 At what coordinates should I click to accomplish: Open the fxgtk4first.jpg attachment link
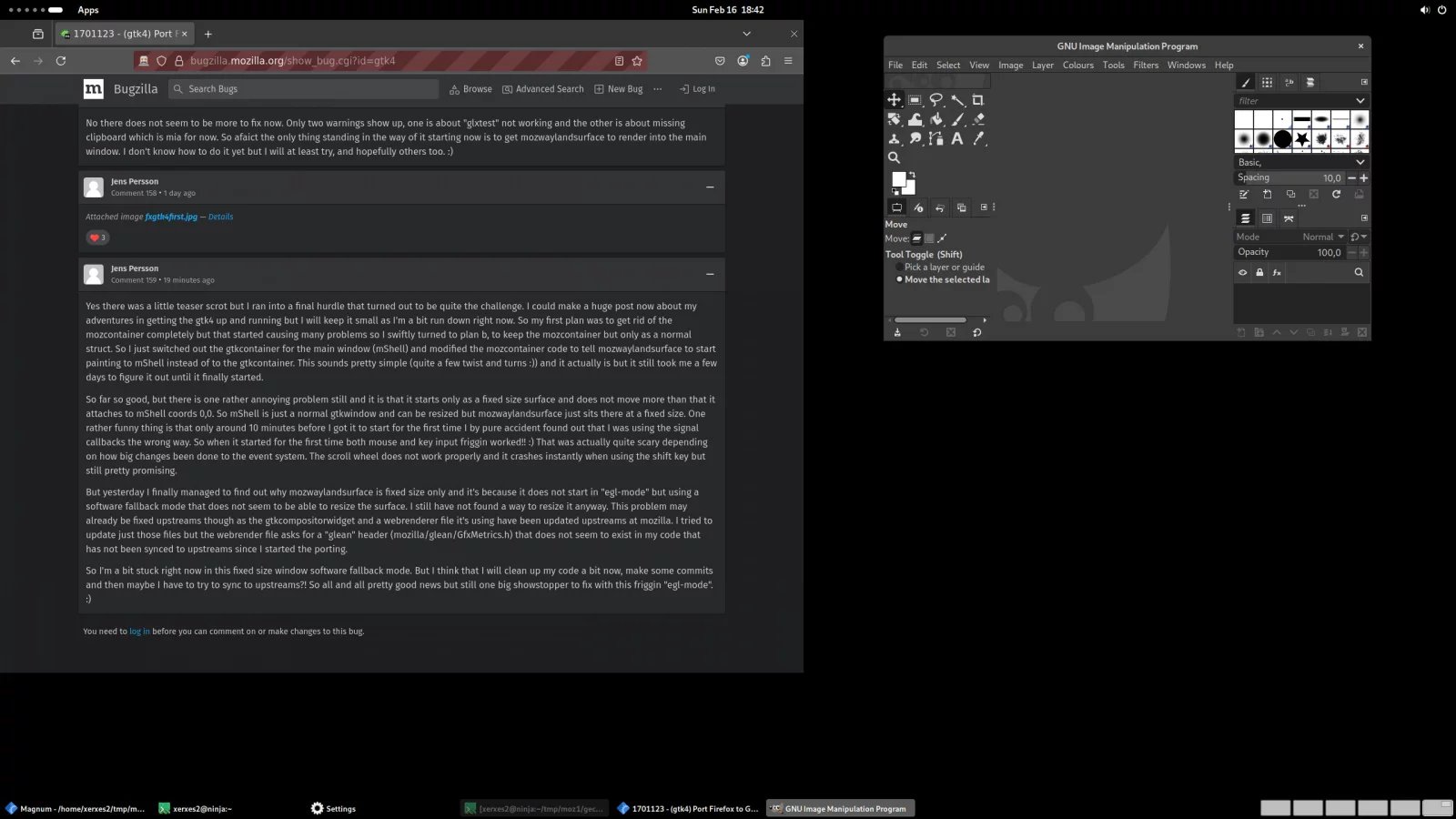pos(171,217)
